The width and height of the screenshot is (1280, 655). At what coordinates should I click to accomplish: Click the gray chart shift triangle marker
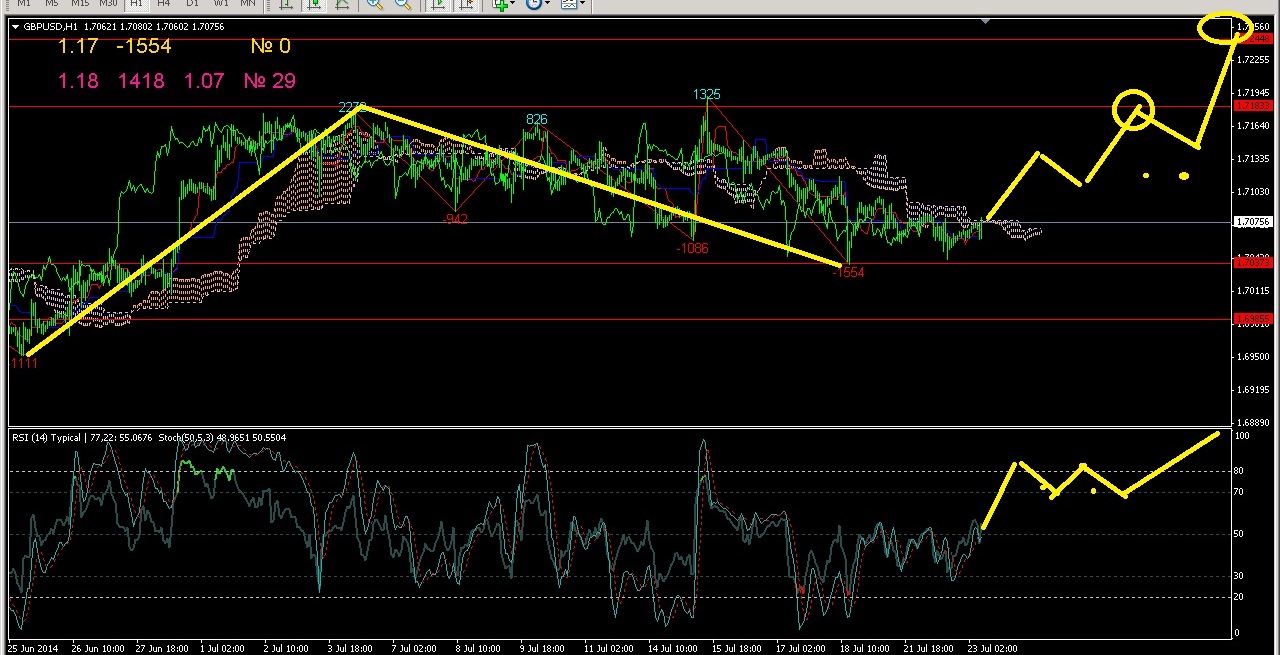986,21
